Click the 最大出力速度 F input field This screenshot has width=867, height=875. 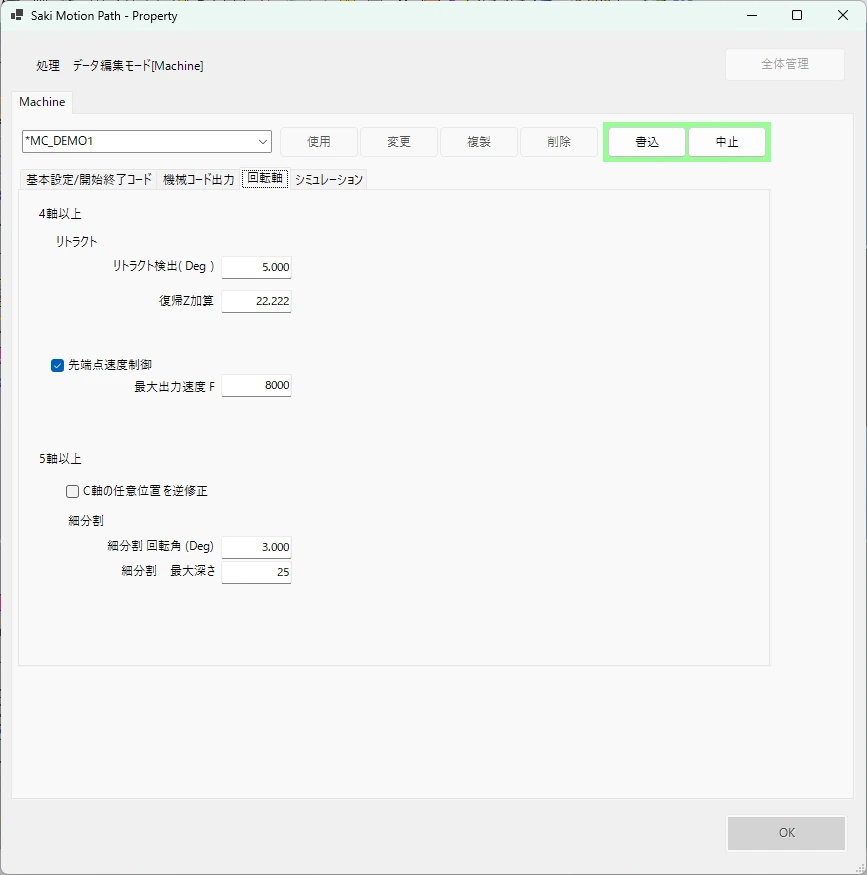[256, 386]
